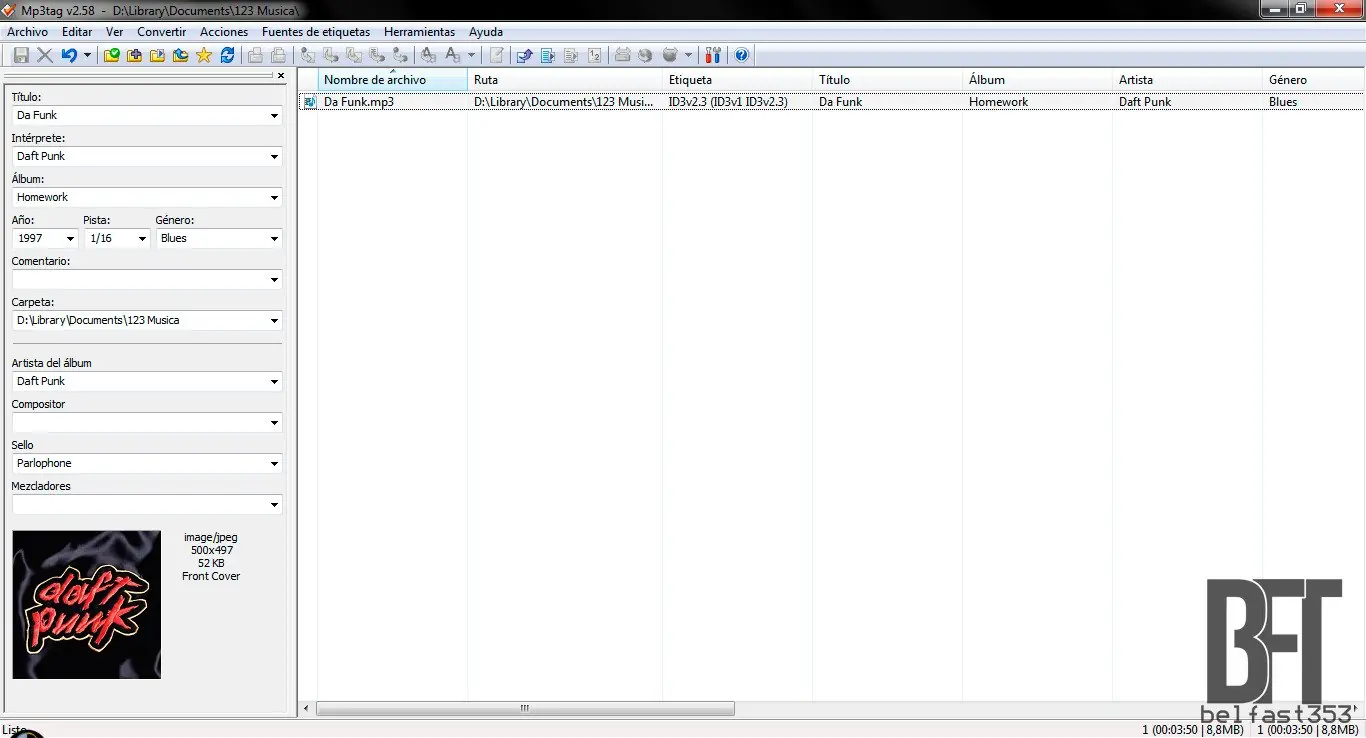This screenshot has height=738, width=1366.
Task: Click the Load playlist folder icon
Action: tap(157, 55)
